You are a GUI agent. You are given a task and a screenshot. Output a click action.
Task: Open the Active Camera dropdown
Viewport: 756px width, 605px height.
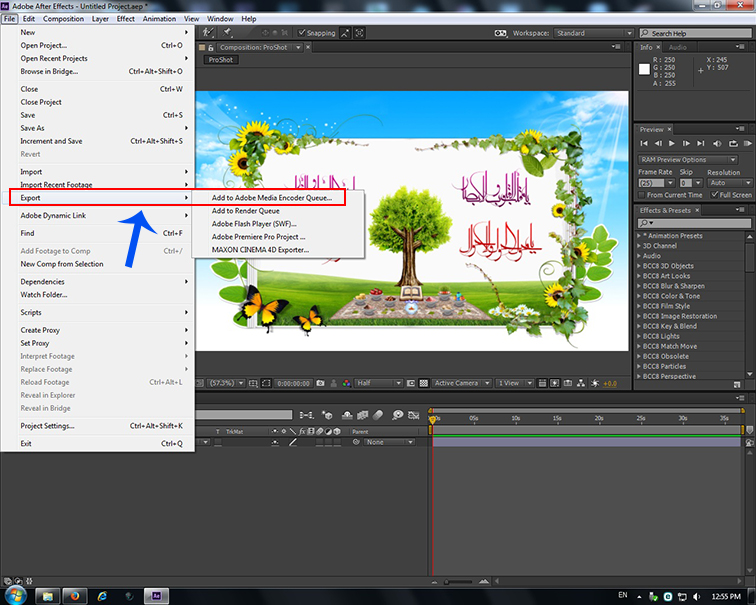point(462,383)
